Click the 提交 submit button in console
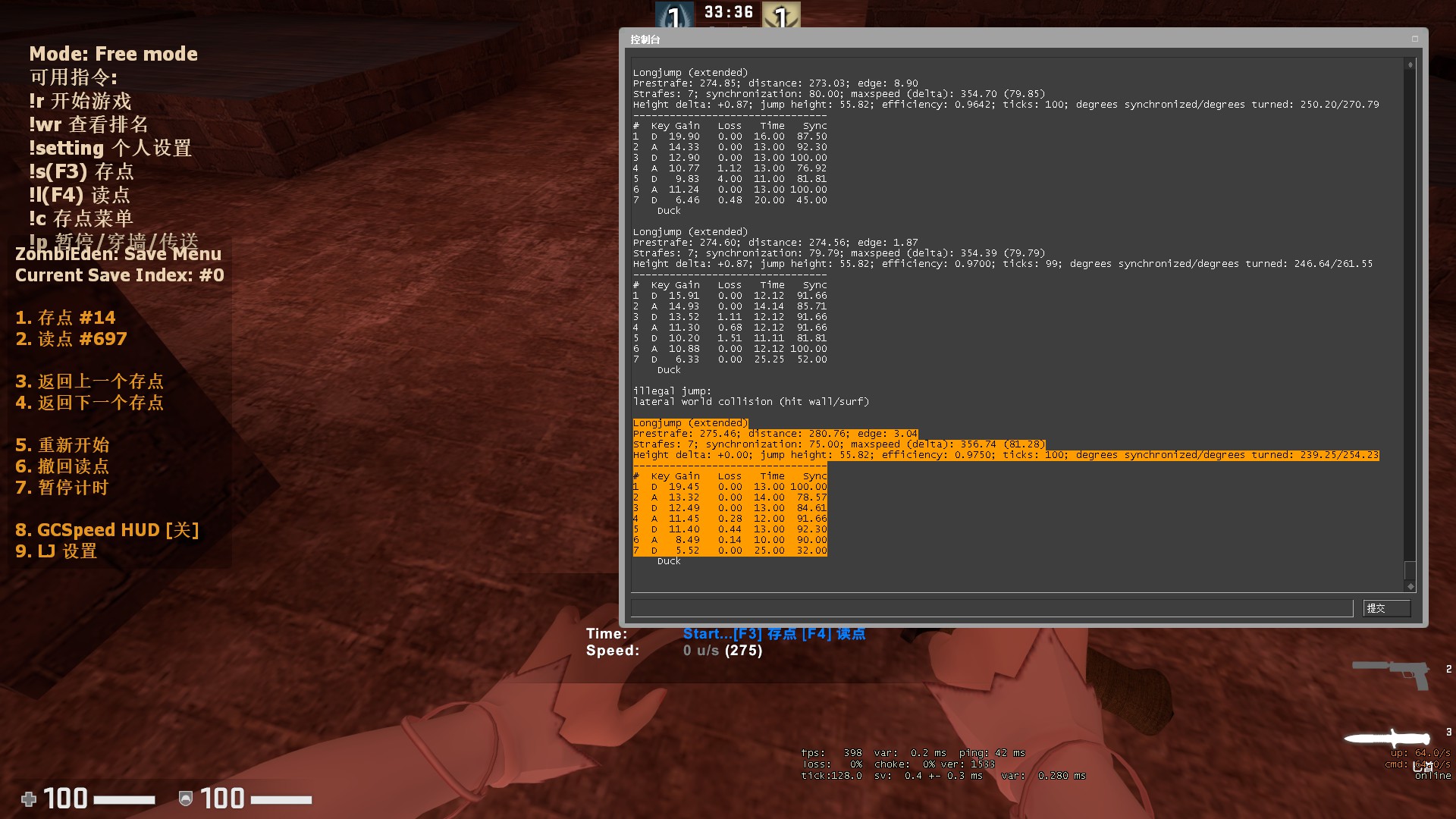This screenshot has height=819, width=1456. [1386, 608]
